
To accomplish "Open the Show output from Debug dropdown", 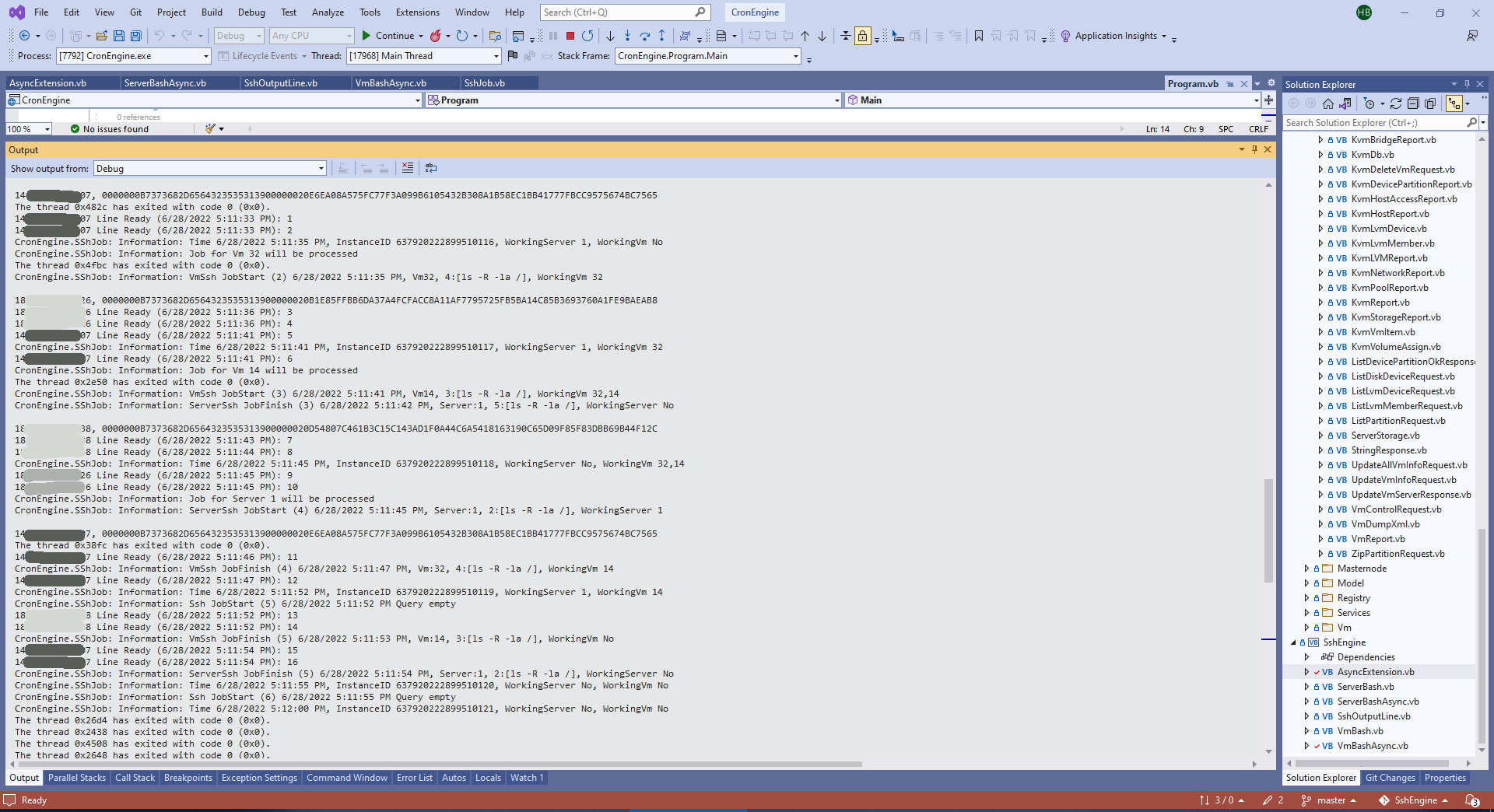I will 210,169.
